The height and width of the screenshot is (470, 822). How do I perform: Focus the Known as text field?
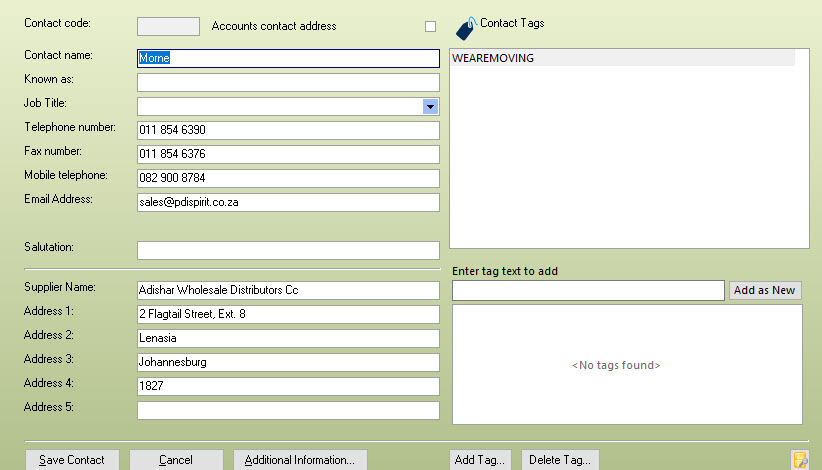pos(288,82)
